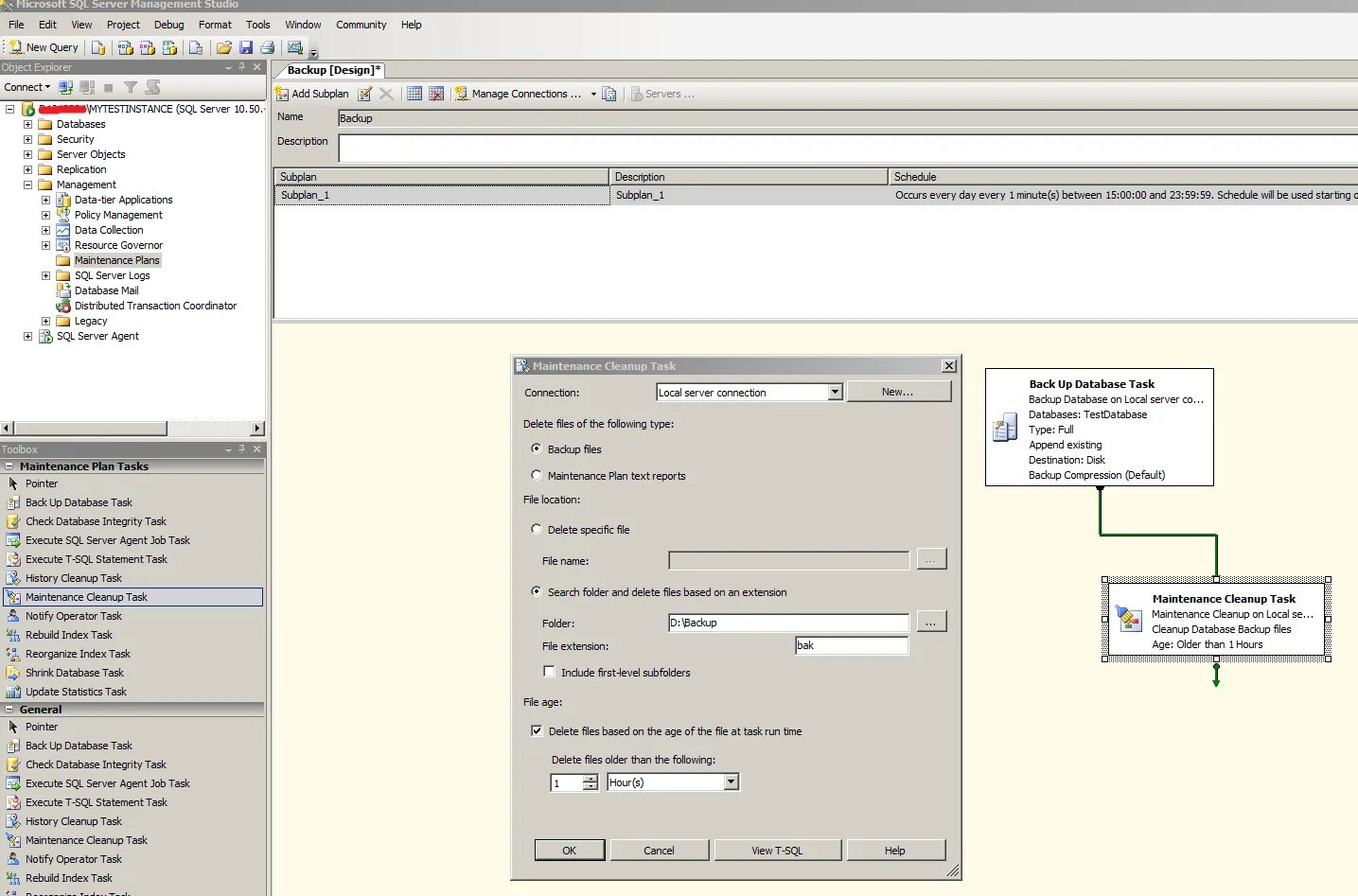
Task: Click the Connect icon in Object Explorer
Action: (65, 87)
